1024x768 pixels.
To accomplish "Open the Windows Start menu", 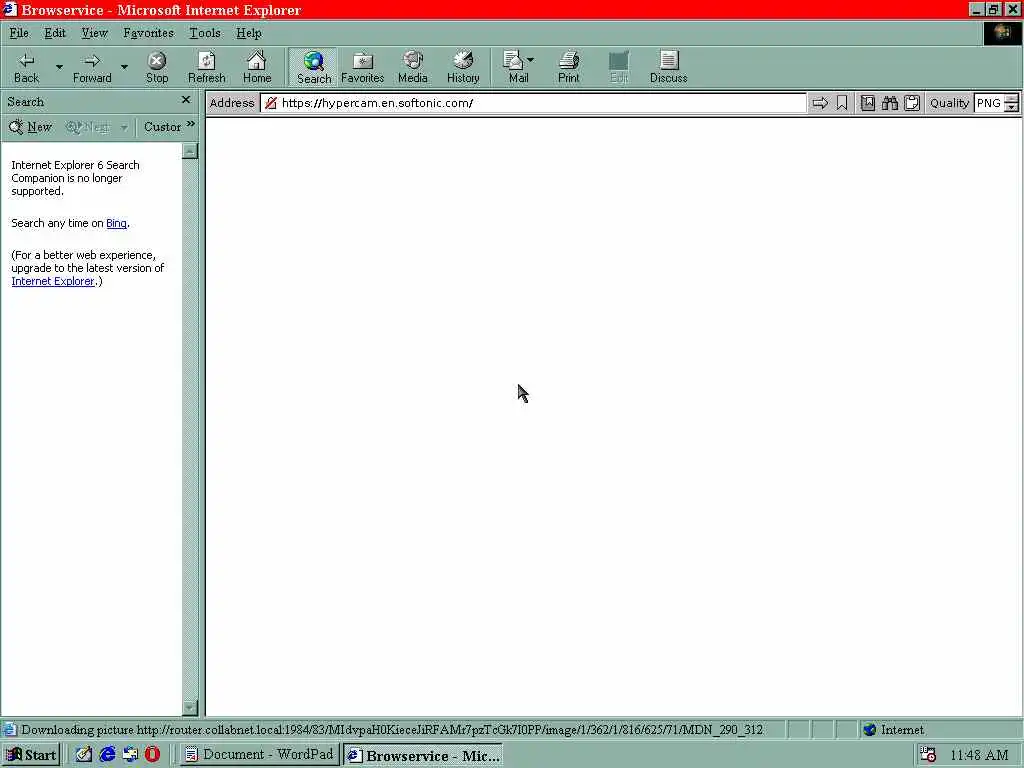I will coord(31,755).
